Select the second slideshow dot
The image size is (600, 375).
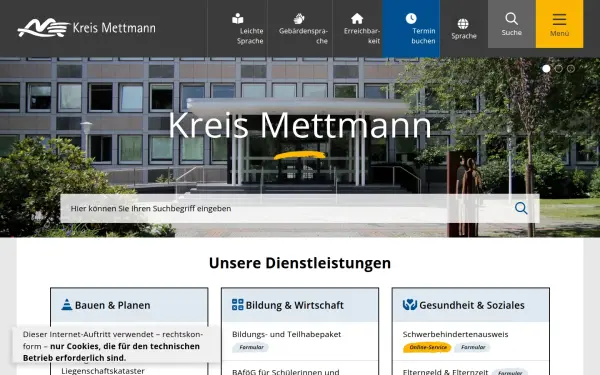click(559, 68)
